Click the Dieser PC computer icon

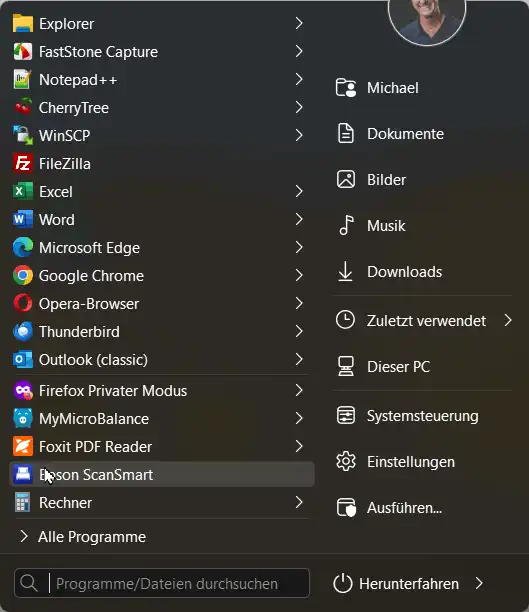click(346, 366)
